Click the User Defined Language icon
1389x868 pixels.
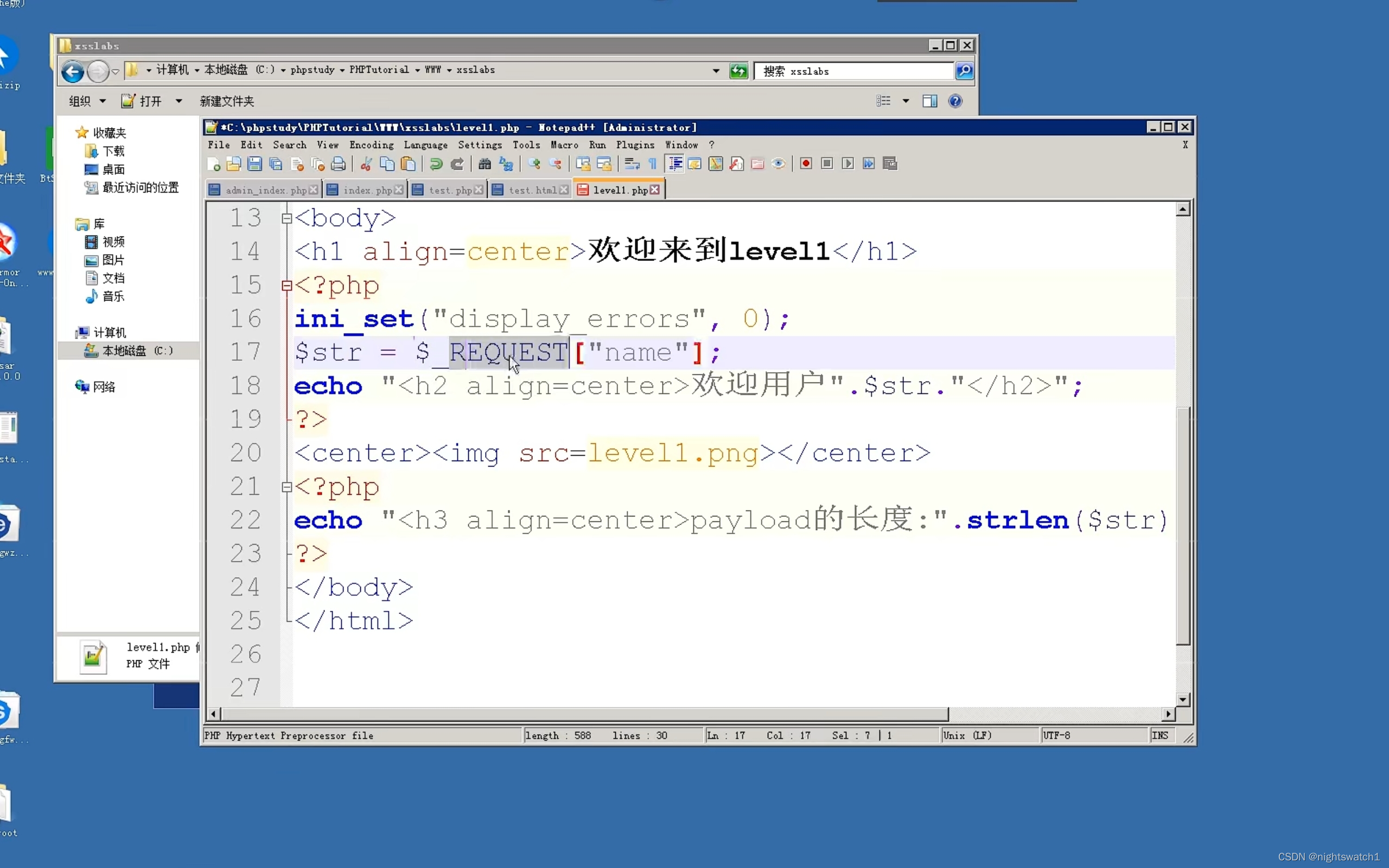(x=694, y=164)
